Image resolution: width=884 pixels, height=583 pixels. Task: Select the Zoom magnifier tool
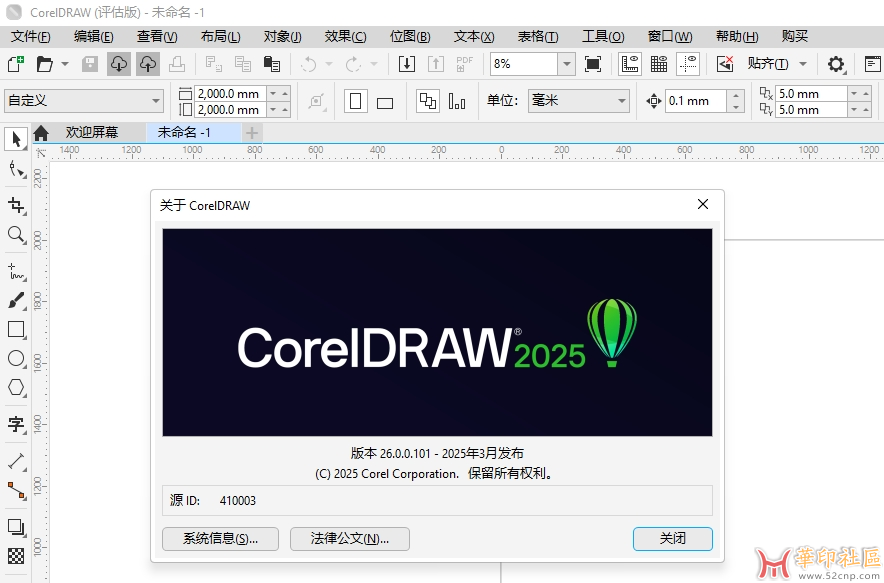pos(16,234)
